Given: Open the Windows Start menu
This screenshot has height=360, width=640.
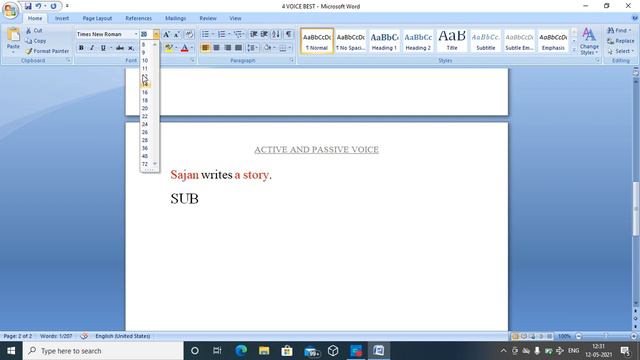Looking at the screenshot, I should [x=11, y=351].
